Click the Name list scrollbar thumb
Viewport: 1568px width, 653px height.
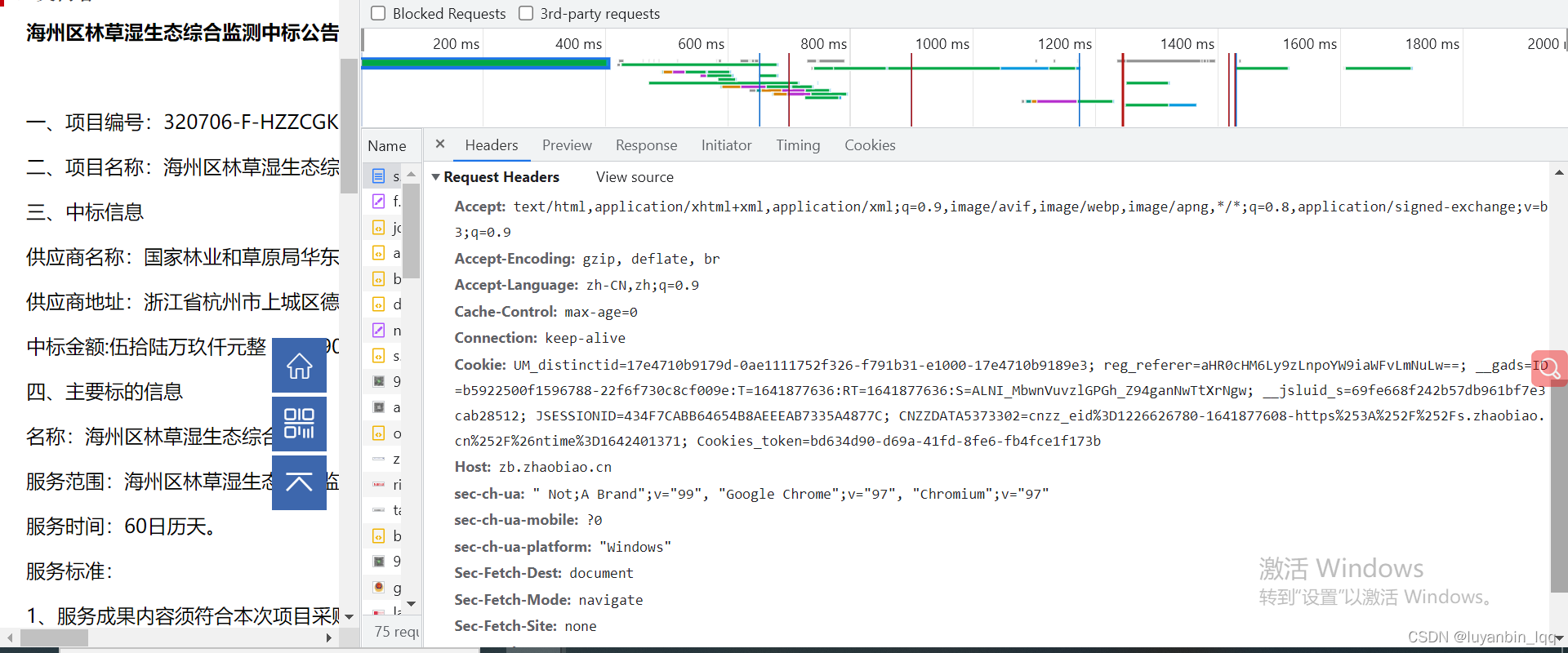tap(412, 231)
